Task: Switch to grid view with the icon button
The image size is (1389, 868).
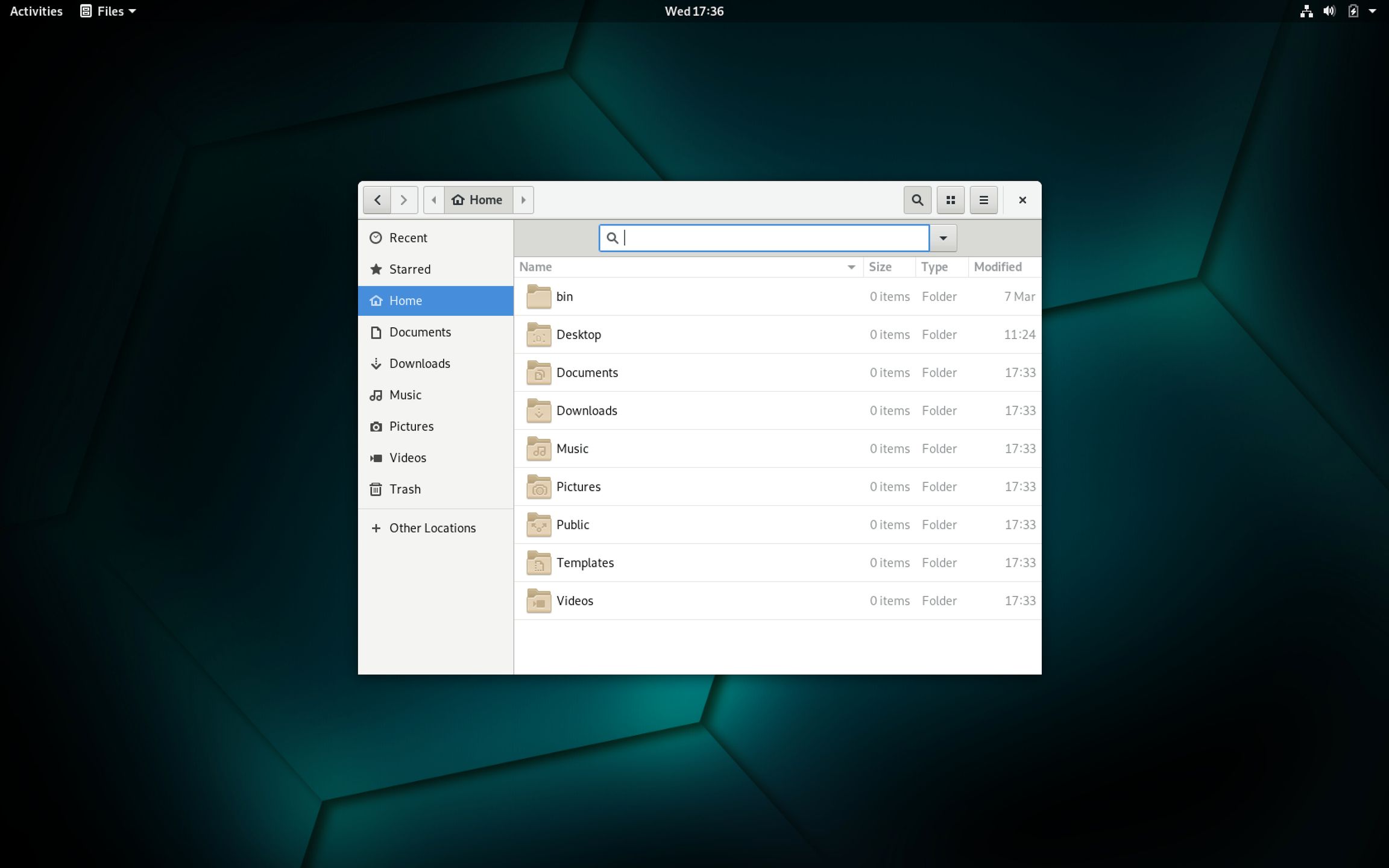Action: pyautogui.click(x=951, y=200)
